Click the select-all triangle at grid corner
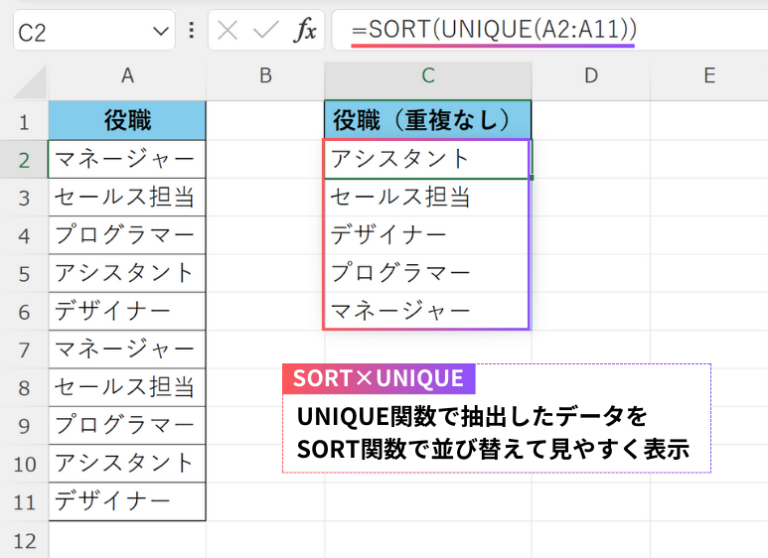The height and width of the screenshot is (558, 768). point(30,82)
